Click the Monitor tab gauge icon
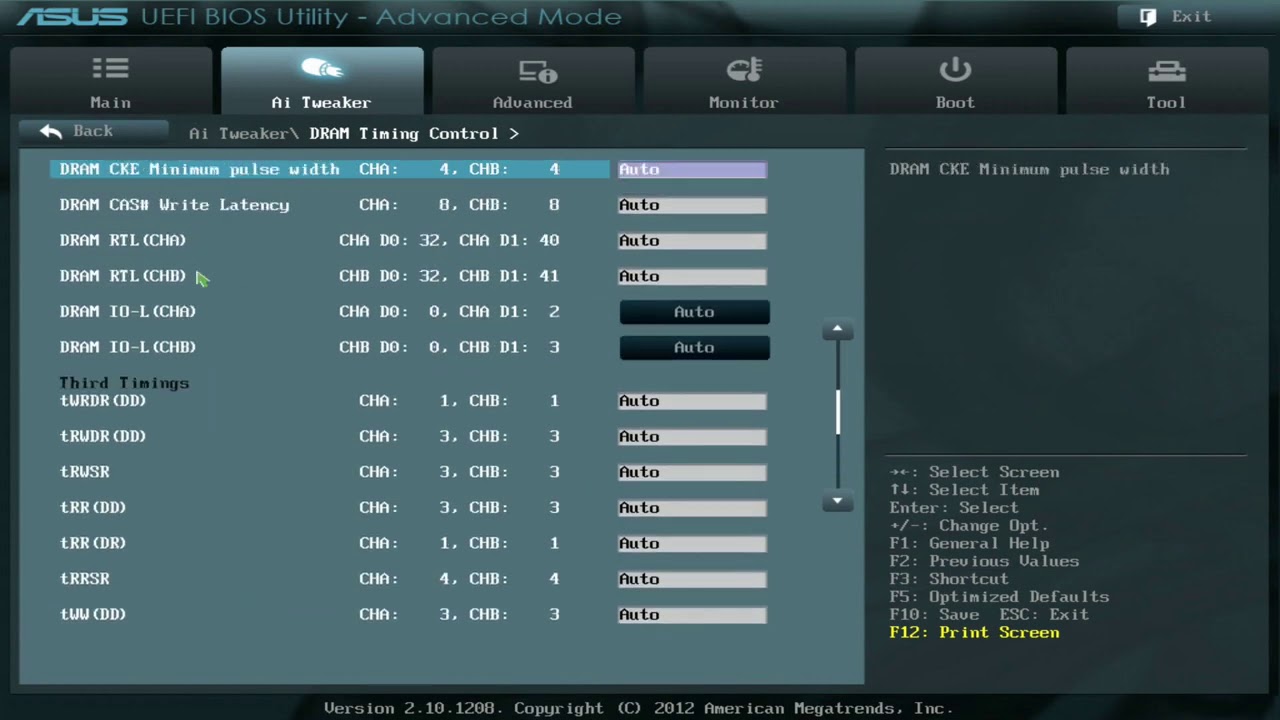Viewport: 1280px width, 720px height. tap(744, 70)
